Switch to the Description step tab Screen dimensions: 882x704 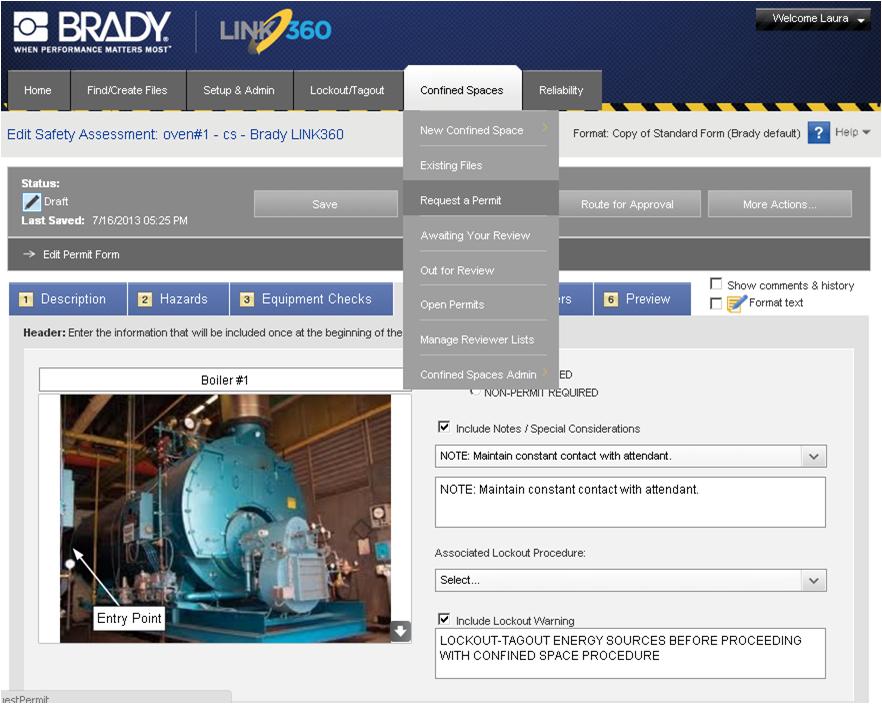[x=68, y=299]
